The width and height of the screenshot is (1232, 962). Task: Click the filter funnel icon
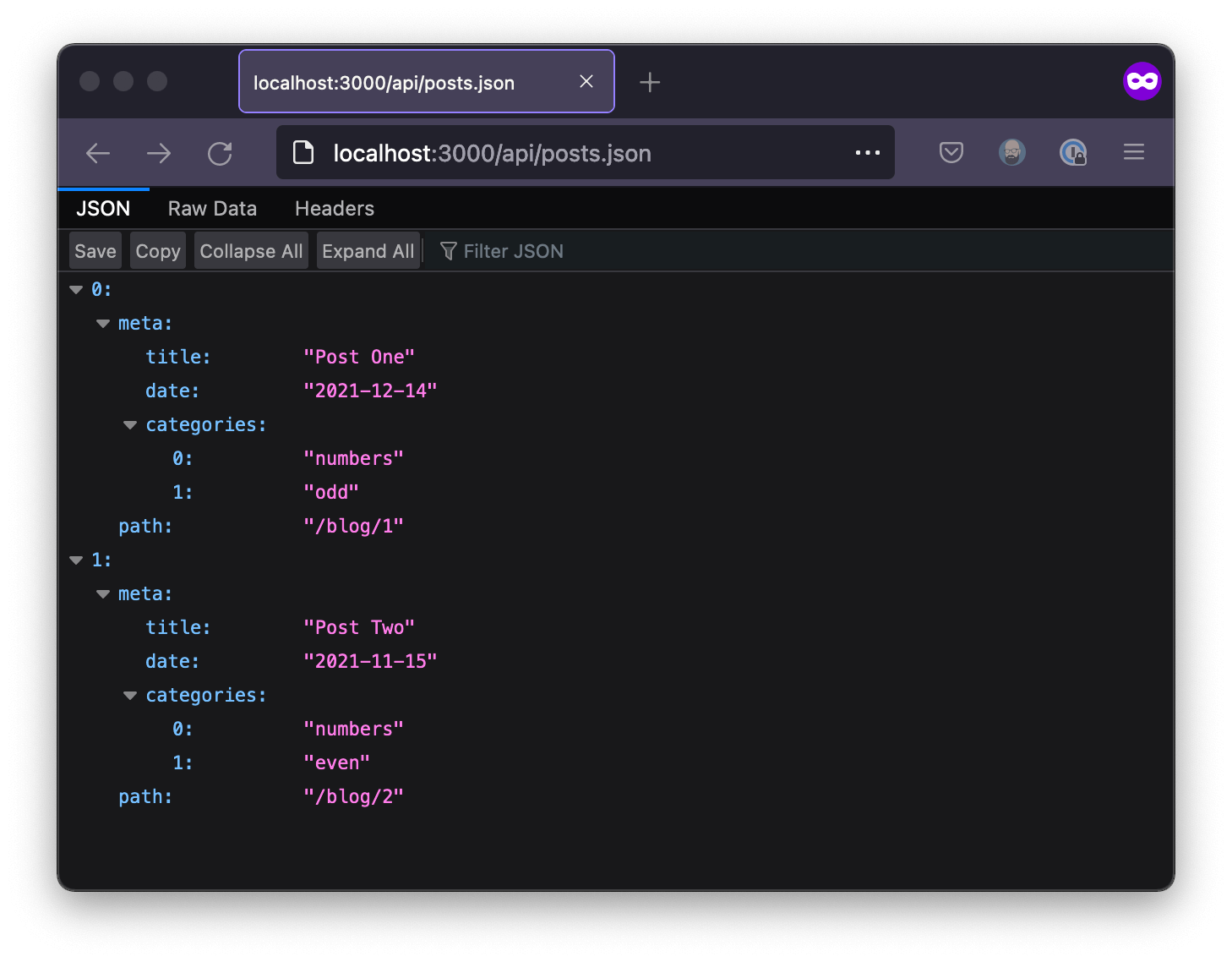[449, 251]
